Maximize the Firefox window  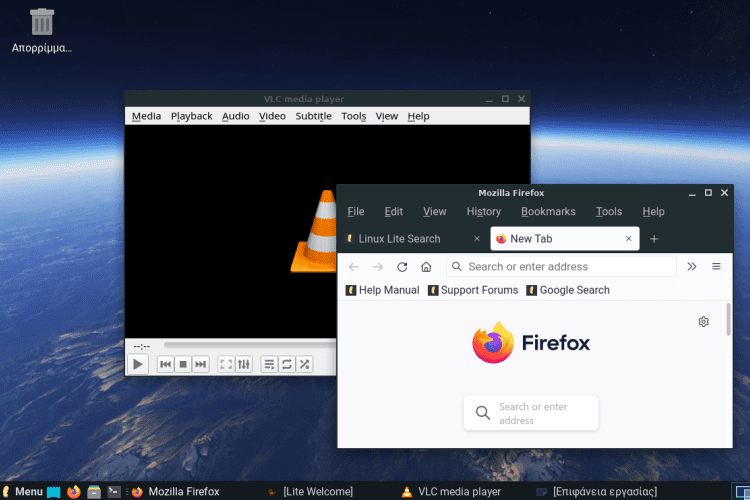click(708, 193)
